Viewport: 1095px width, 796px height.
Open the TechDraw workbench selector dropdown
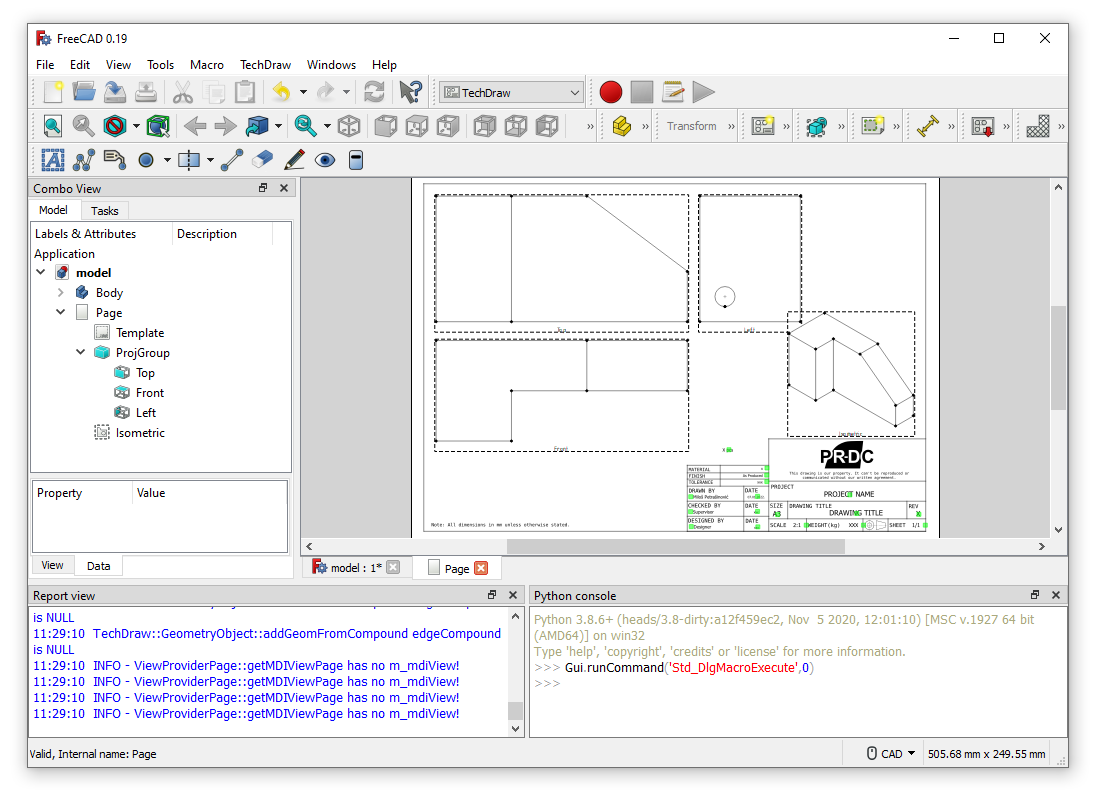(x=511, y=92)
